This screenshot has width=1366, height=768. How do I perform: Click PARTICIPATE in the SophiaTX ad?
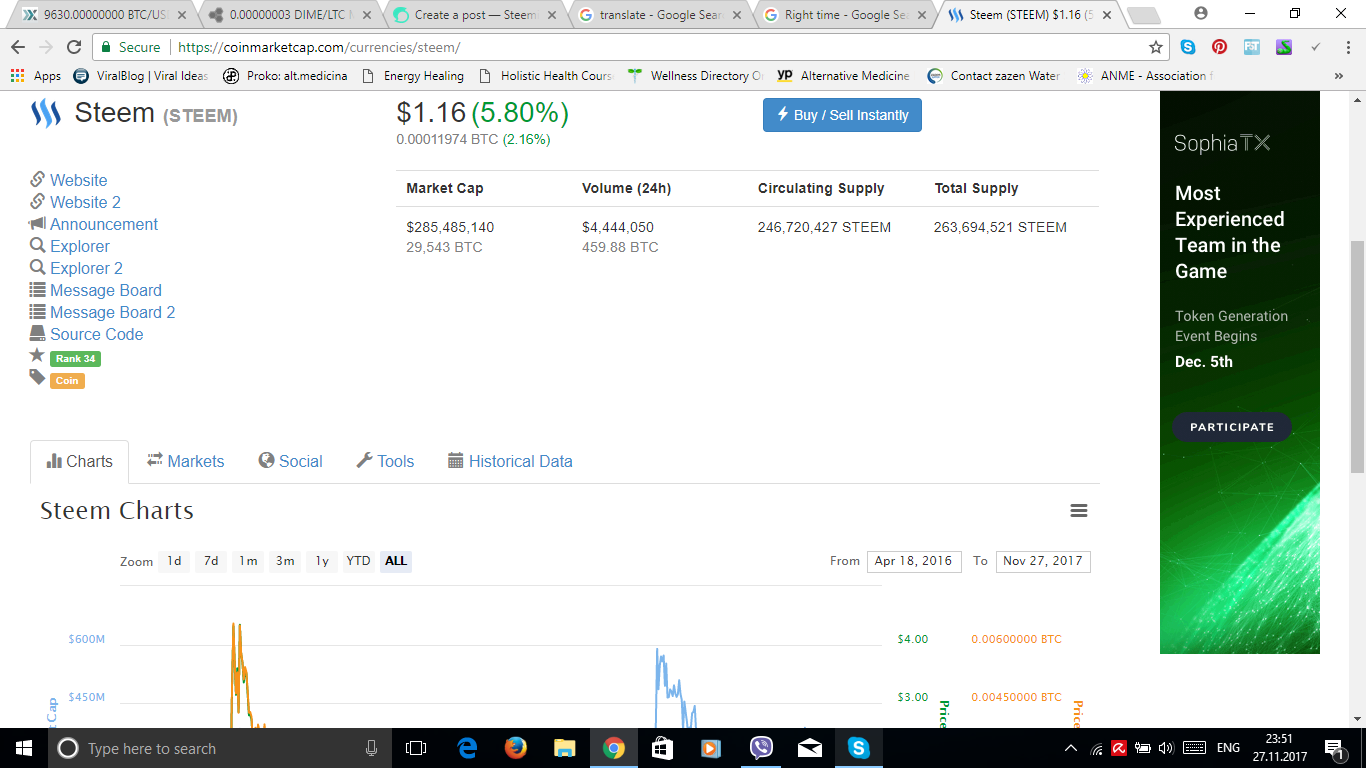coord(1232,427)
